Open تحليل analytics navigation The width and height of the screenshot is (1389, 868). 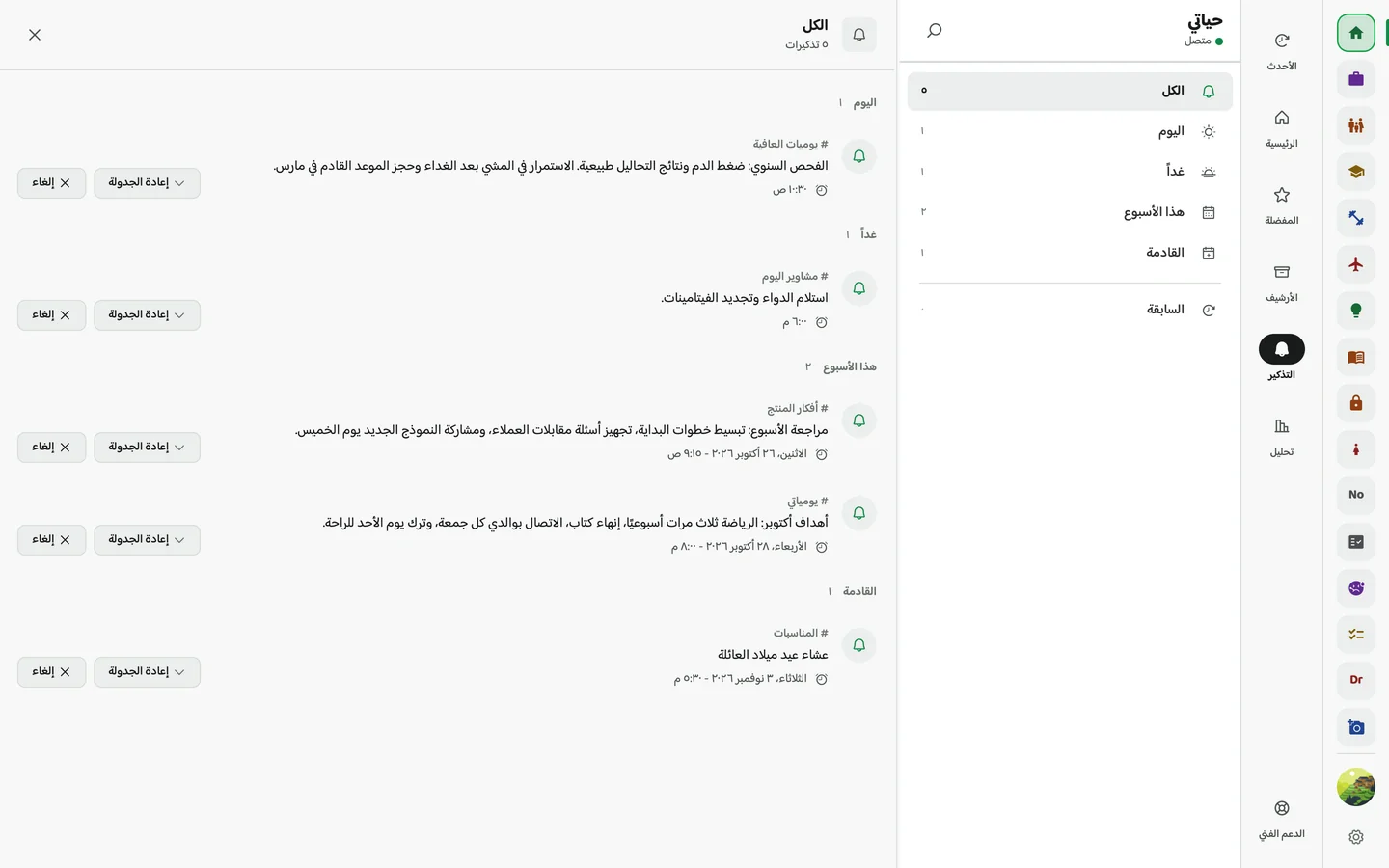pyautogui.click(x=1281, y=437)
